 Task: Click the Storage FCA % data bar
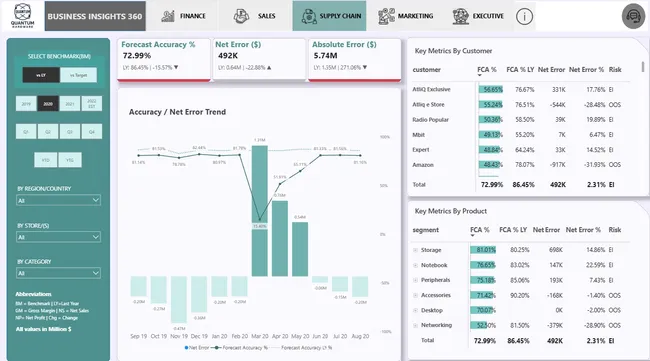pos(483,250)
